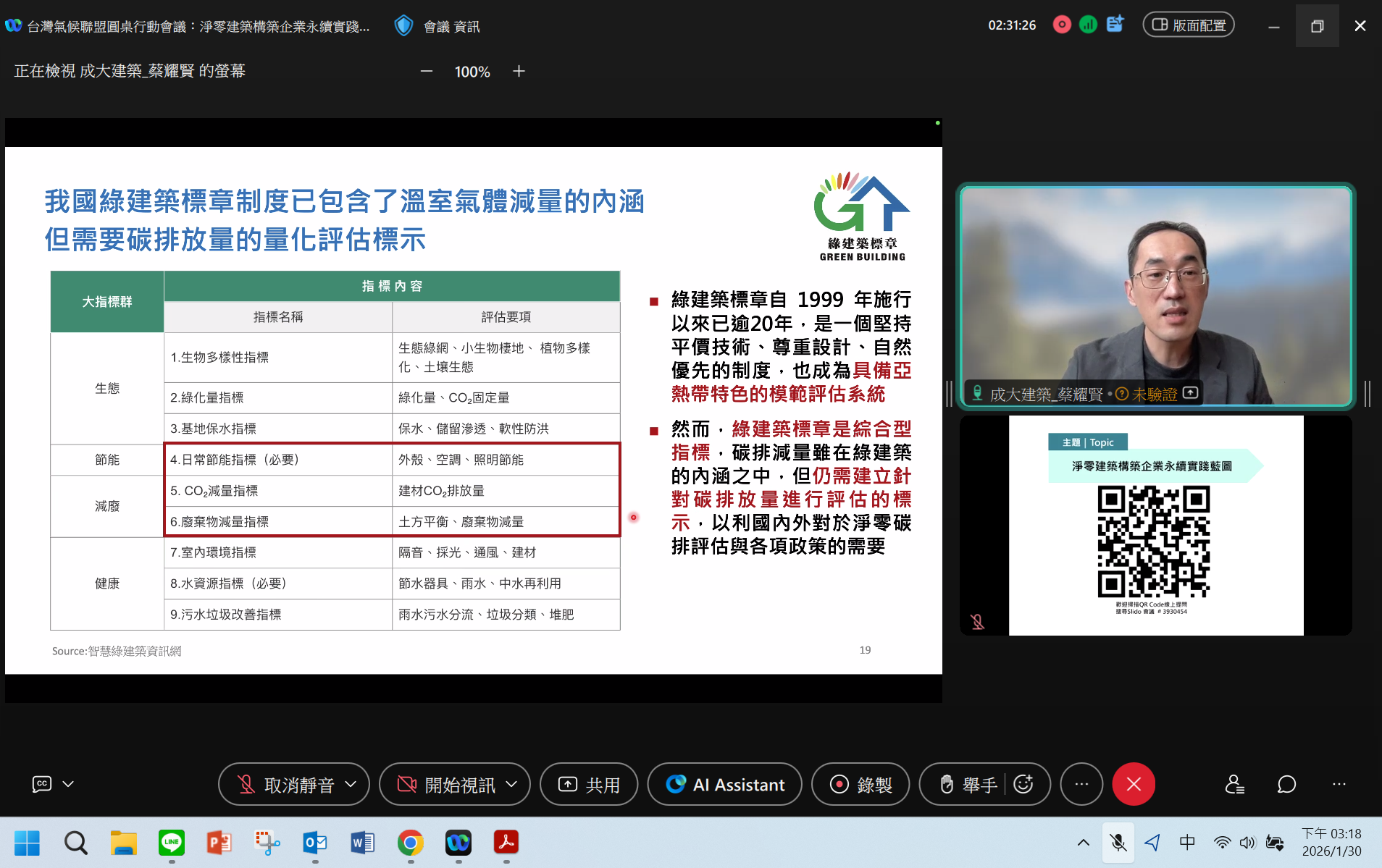
Task: Expand closed captions options chevron
Action: pos(68,784)
